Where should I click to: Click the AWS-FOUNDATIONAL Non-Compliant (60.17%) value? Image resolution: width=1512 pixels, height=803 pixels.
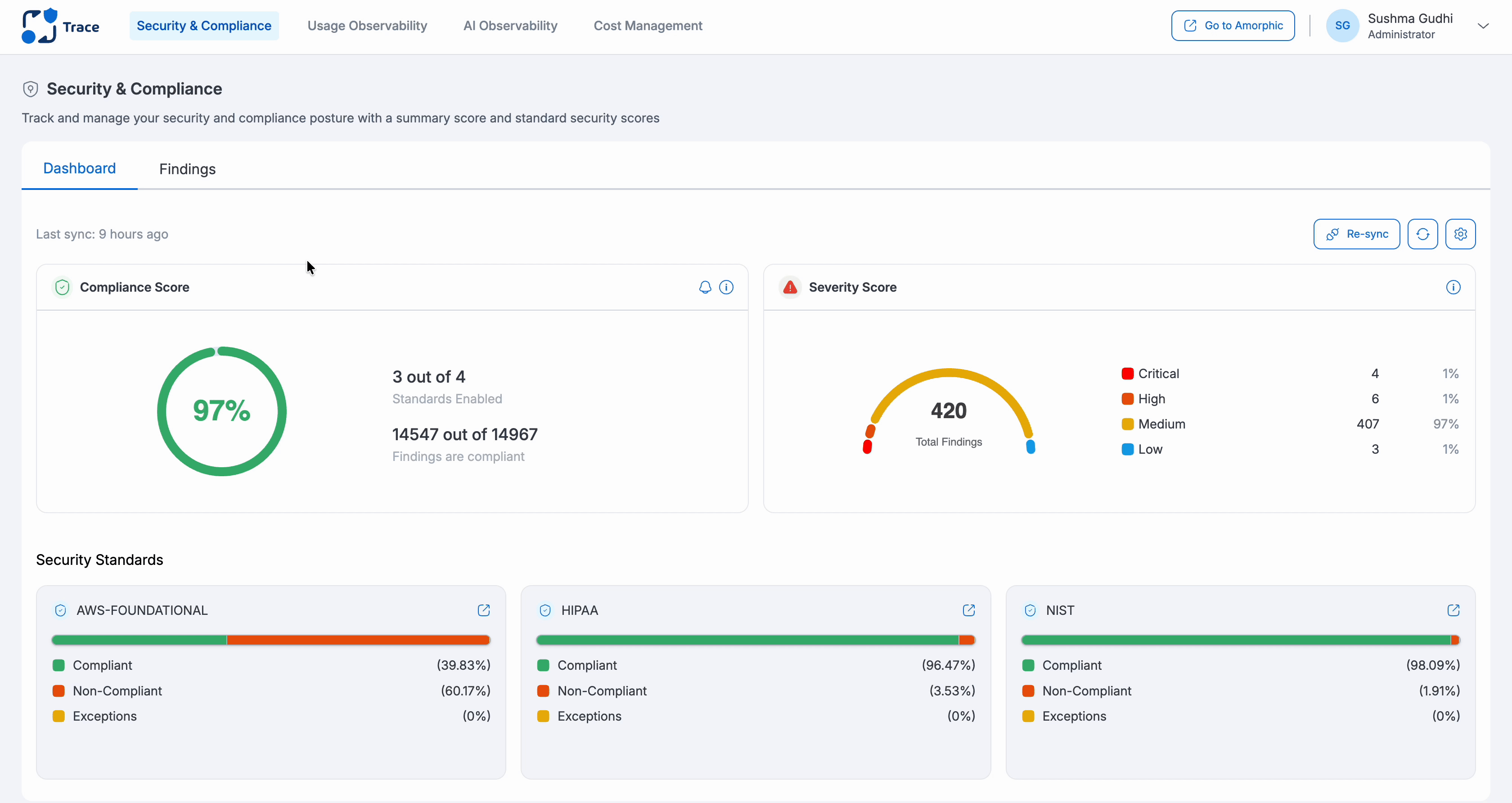465,691
